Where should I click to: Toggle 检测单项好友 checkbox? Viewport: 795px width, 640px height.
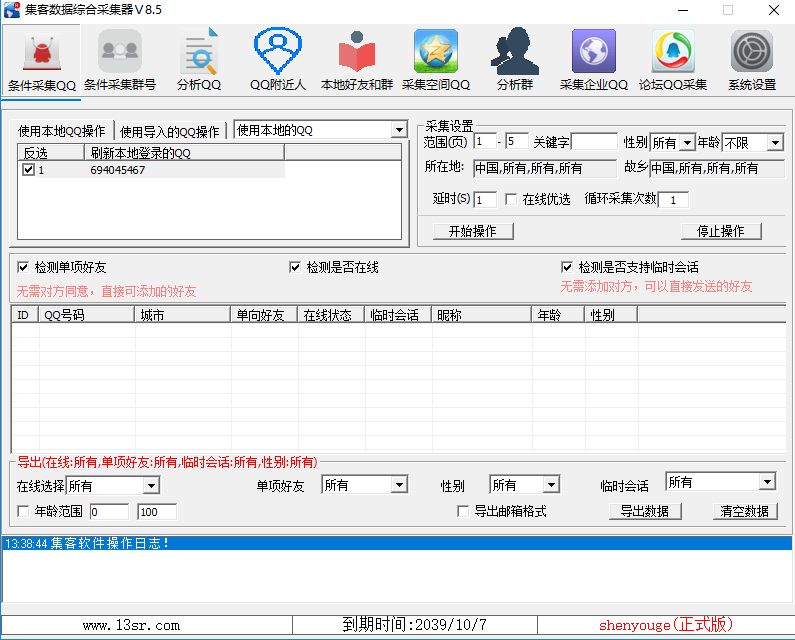click(23, 267)
